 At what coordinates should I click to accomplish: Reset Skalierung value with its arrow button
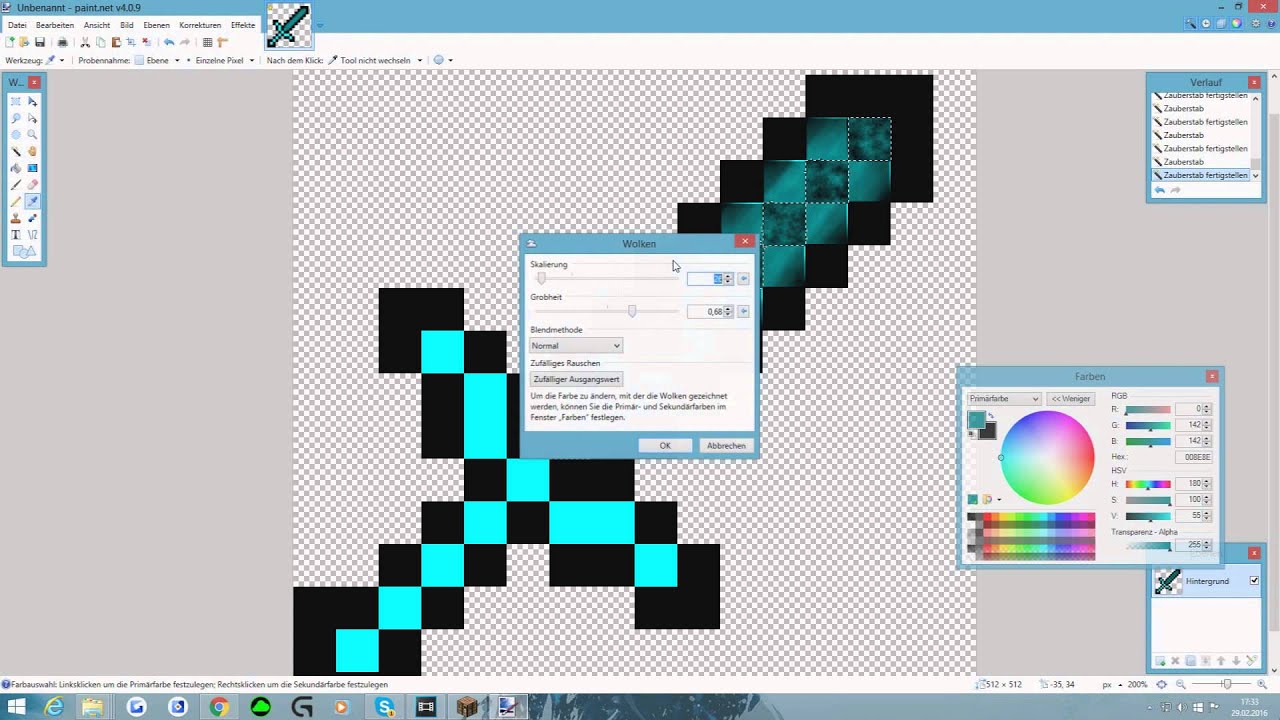743,279
